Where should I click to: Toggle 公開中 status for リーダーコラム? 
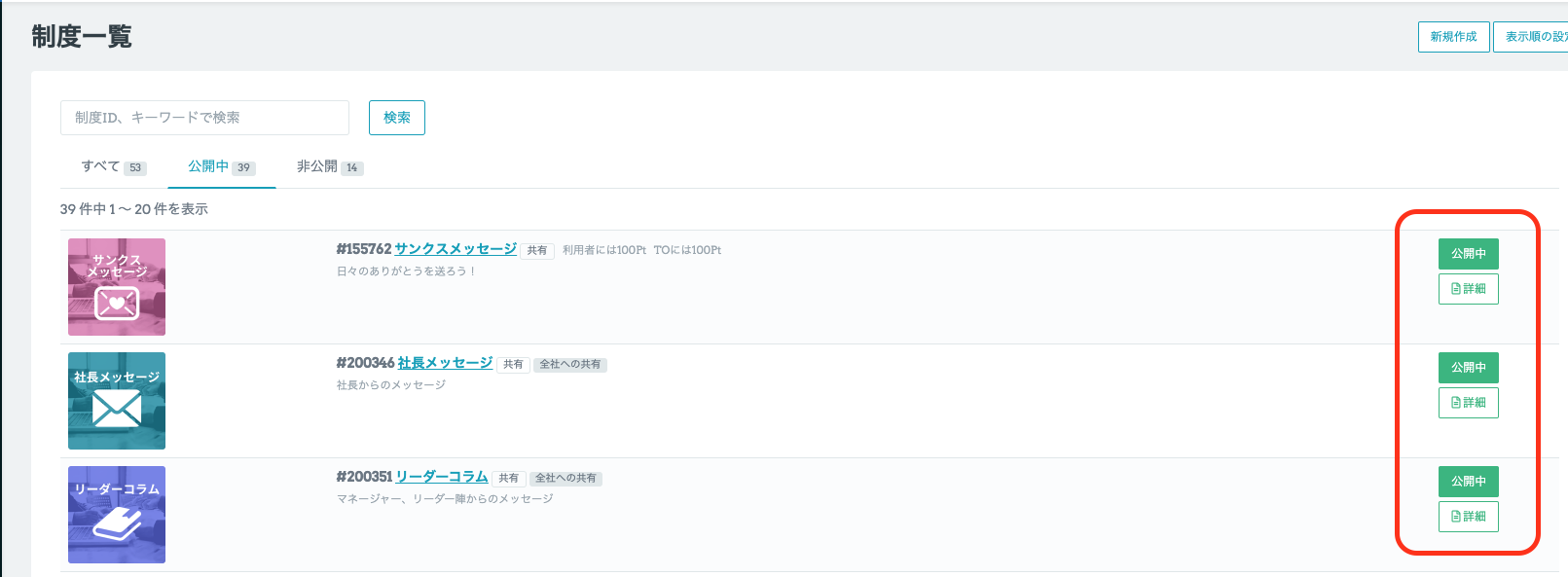click(x=1468, y=482)
